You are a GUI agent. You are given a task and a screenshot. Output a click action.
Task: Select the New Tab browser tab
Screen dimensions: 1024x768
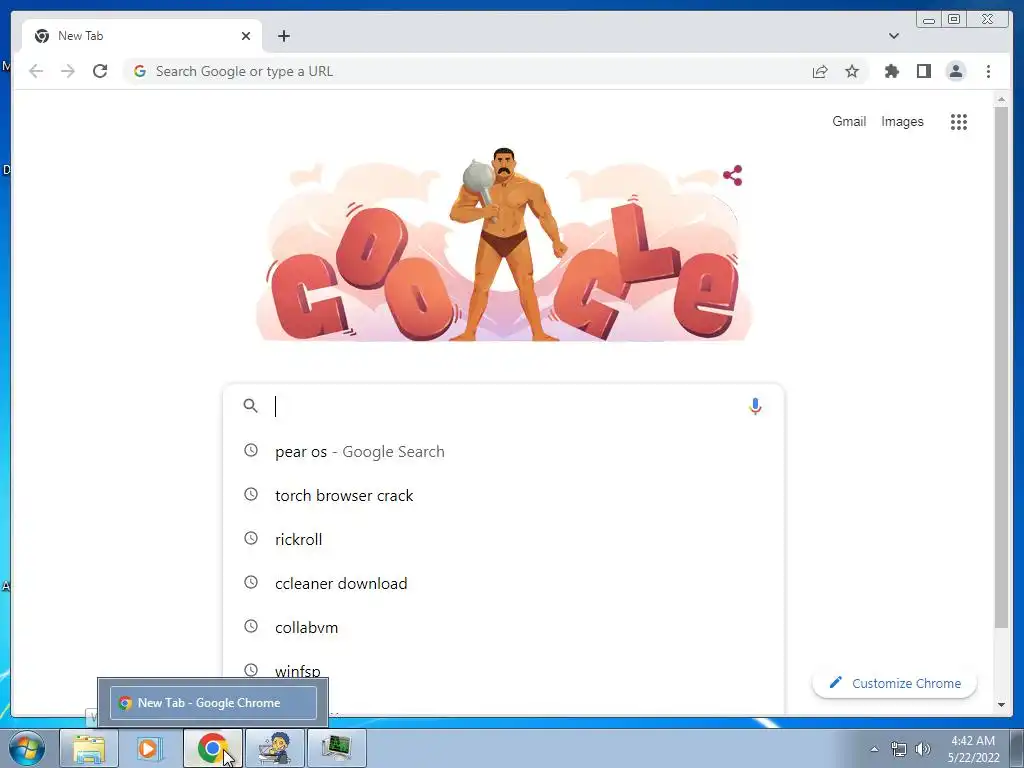pyautogui.click(x=142, y=36)
